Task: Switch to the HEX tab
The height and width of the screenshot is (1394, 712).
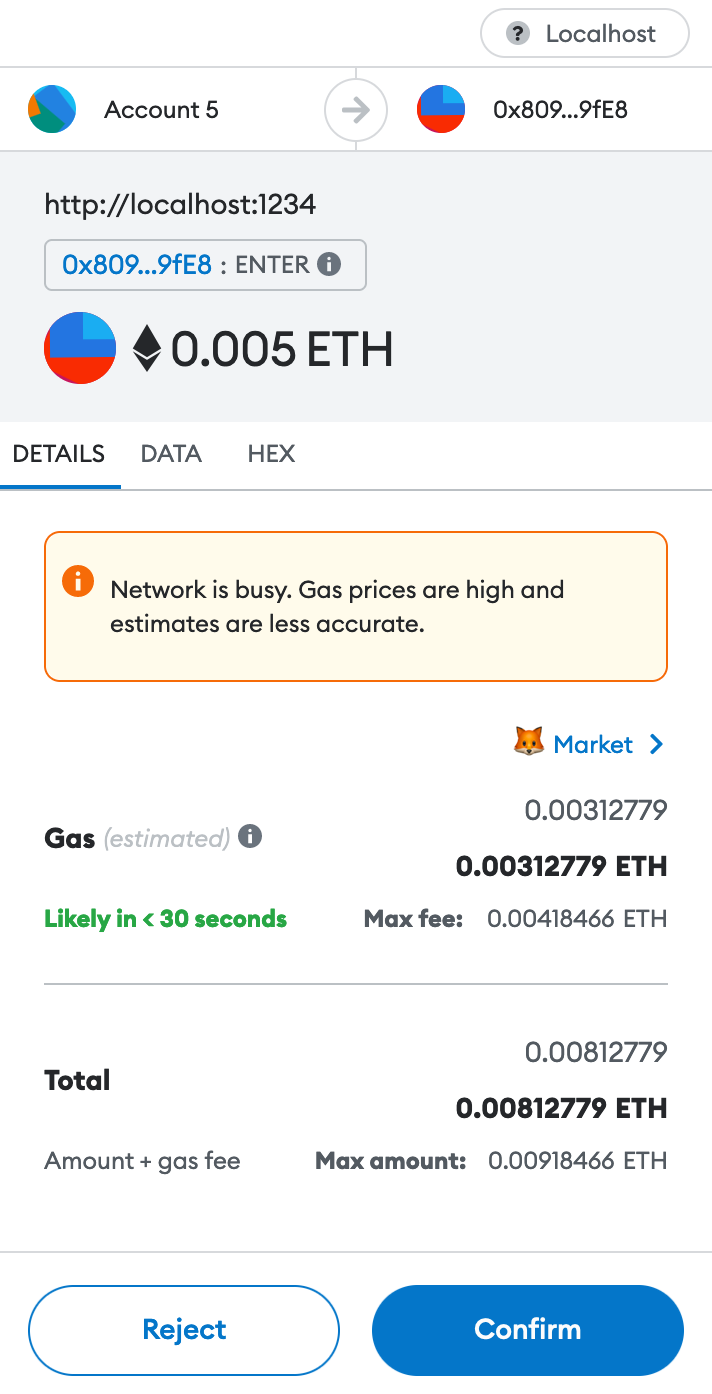Action: click(271, 454)
